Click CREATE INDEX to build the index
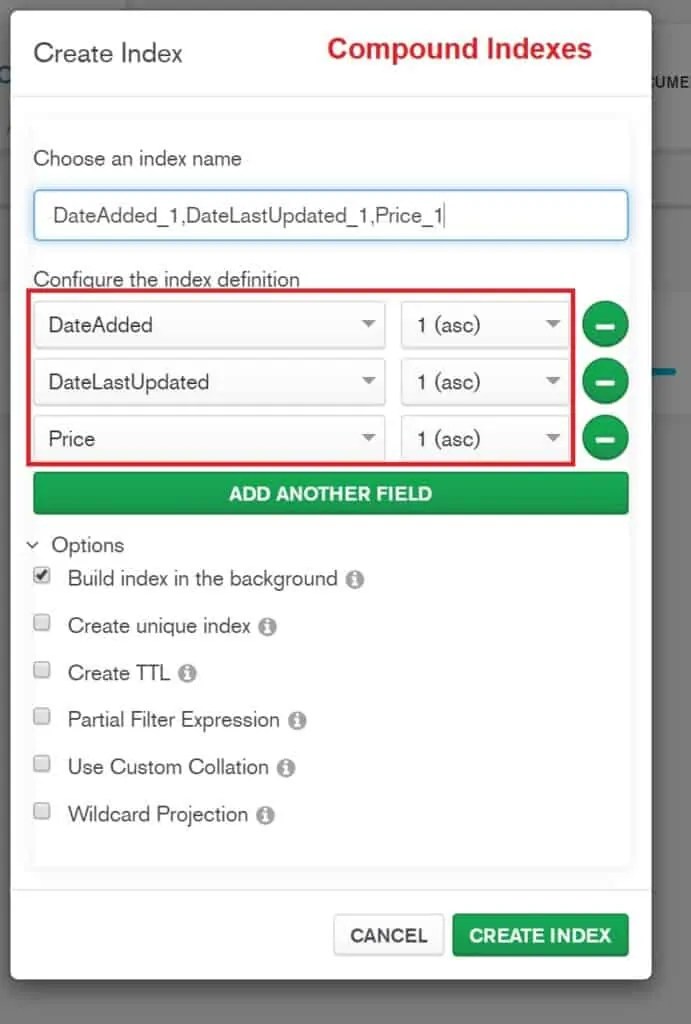Viewport: 691px width, 1024px height. click(x=540, y=935)
